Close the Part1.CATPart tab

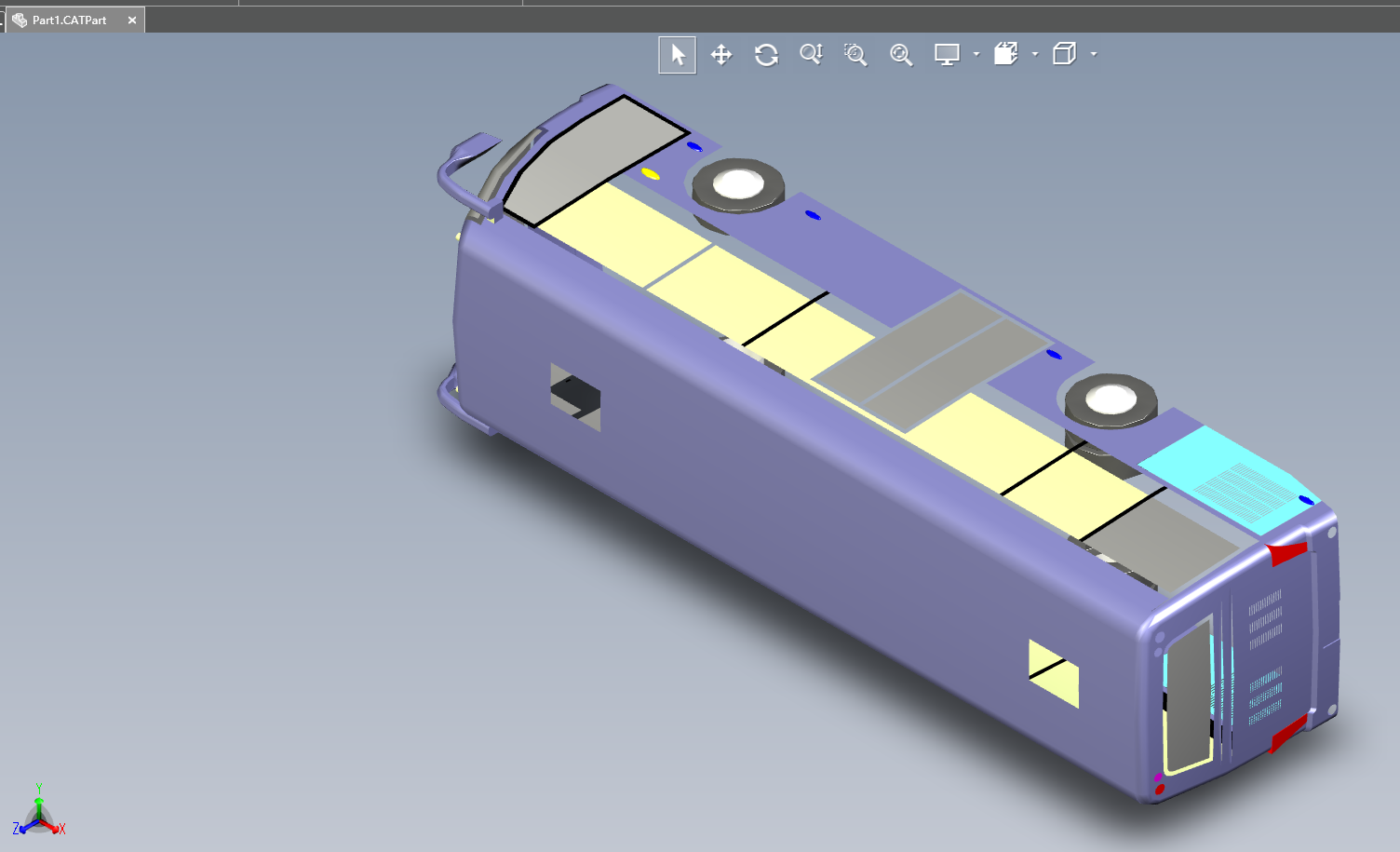pos(132,20)
